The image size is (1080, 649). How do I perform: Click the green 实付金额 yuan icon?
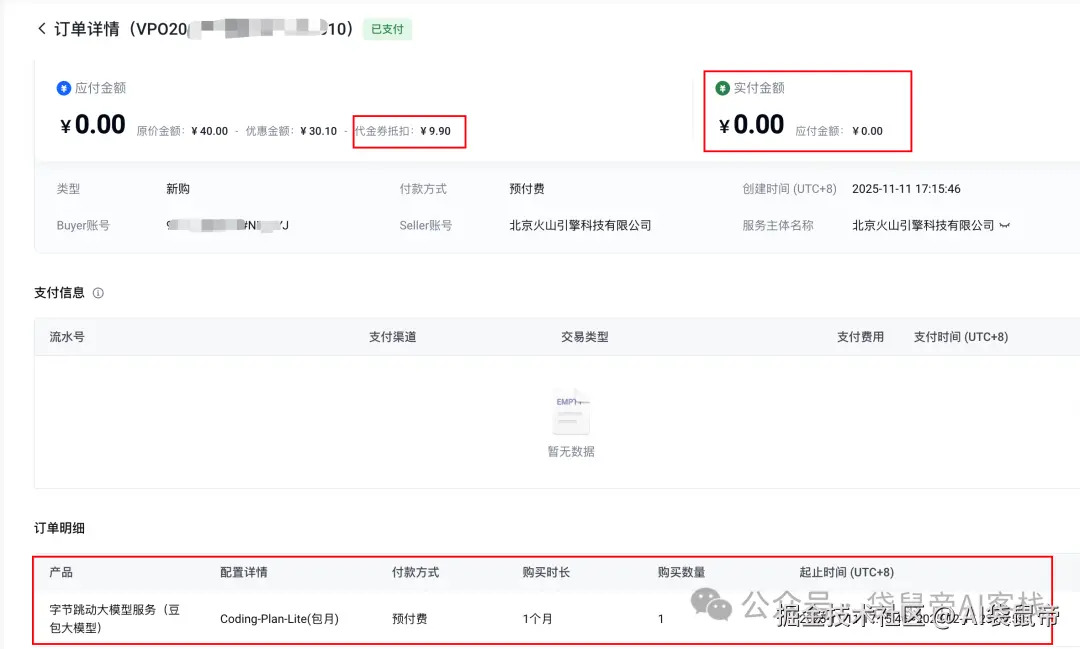722,88
